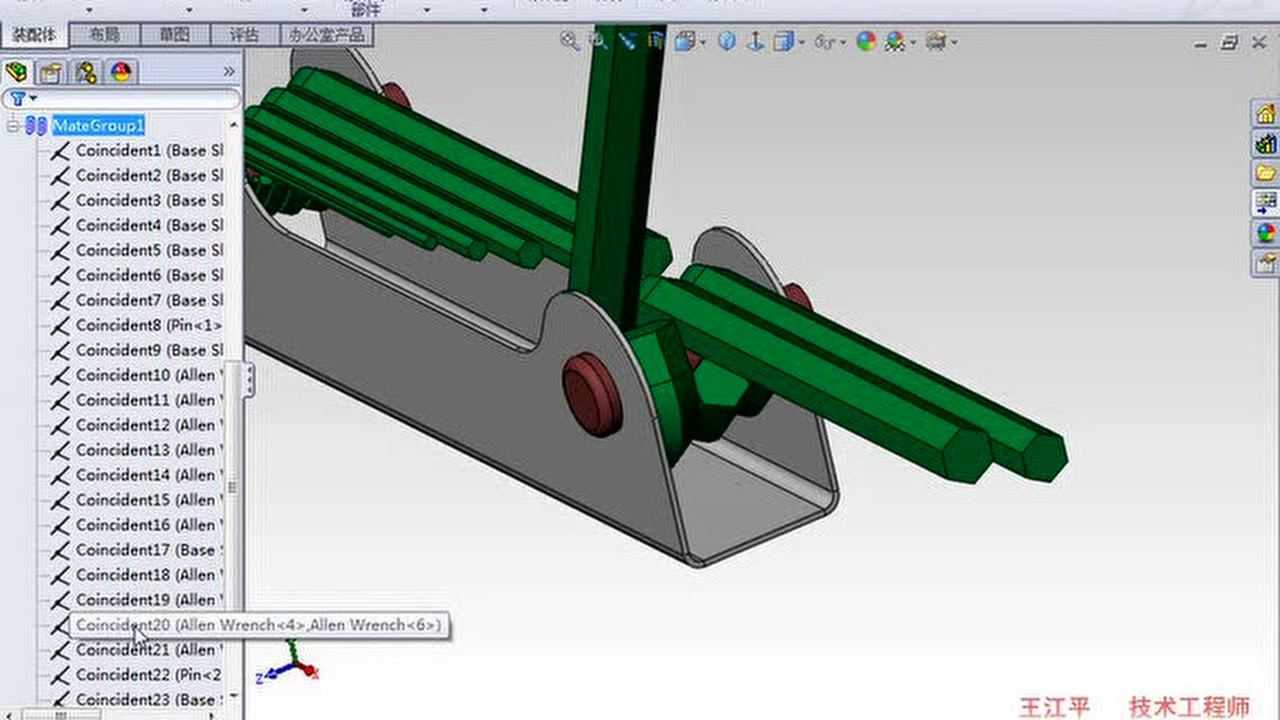This screenshot has width=1280, height=720.
Task: Click the Zoom to Area icon
Action: coord(598,41)
